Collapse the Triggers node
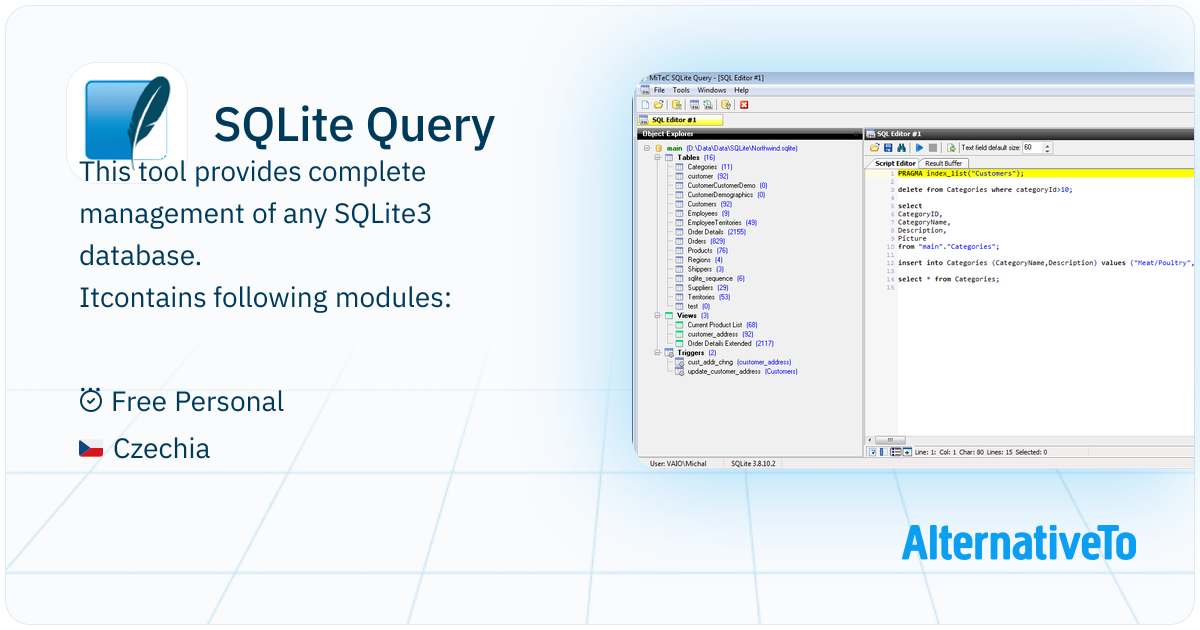1200x630 pixels. (x=658, y=352)
